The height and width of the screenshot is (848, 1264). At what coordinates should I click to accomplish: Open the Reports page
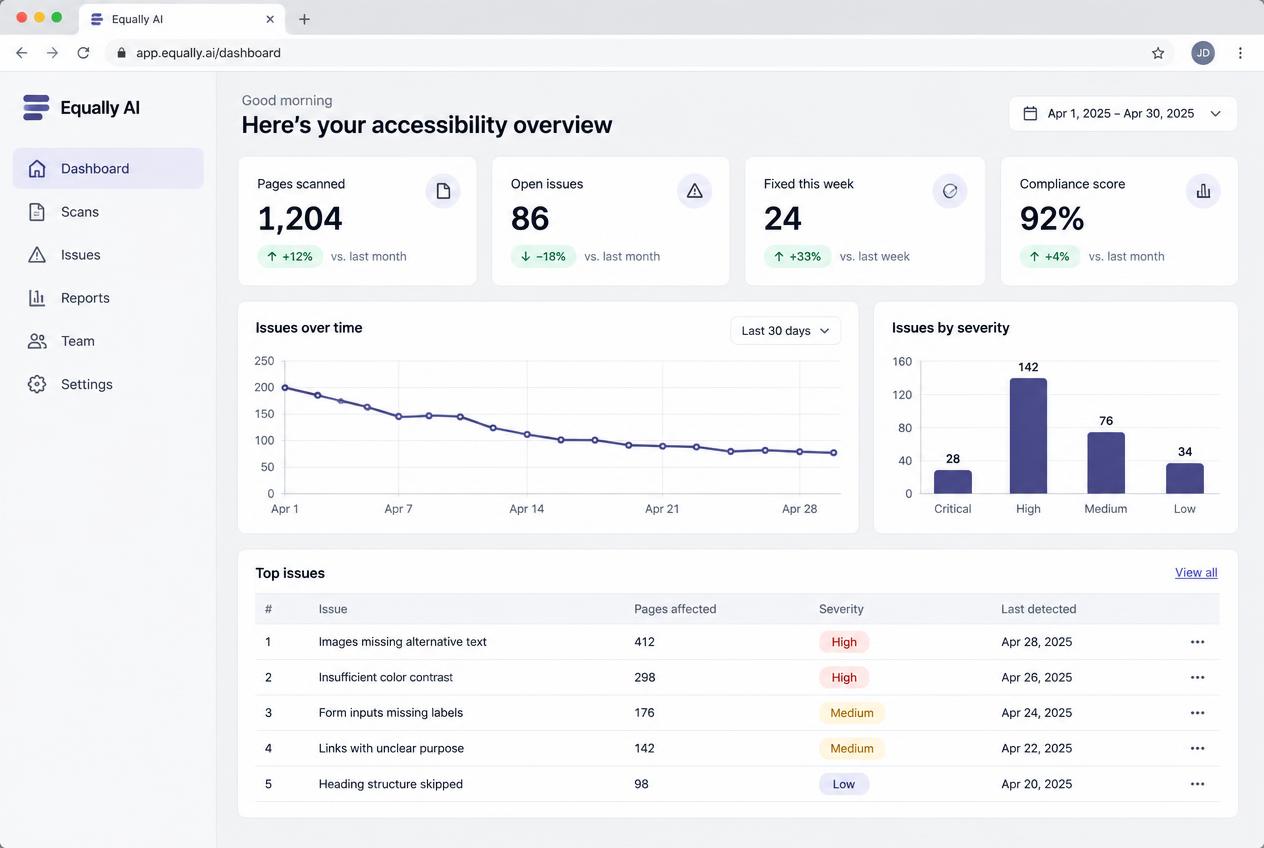click(108, 297)
